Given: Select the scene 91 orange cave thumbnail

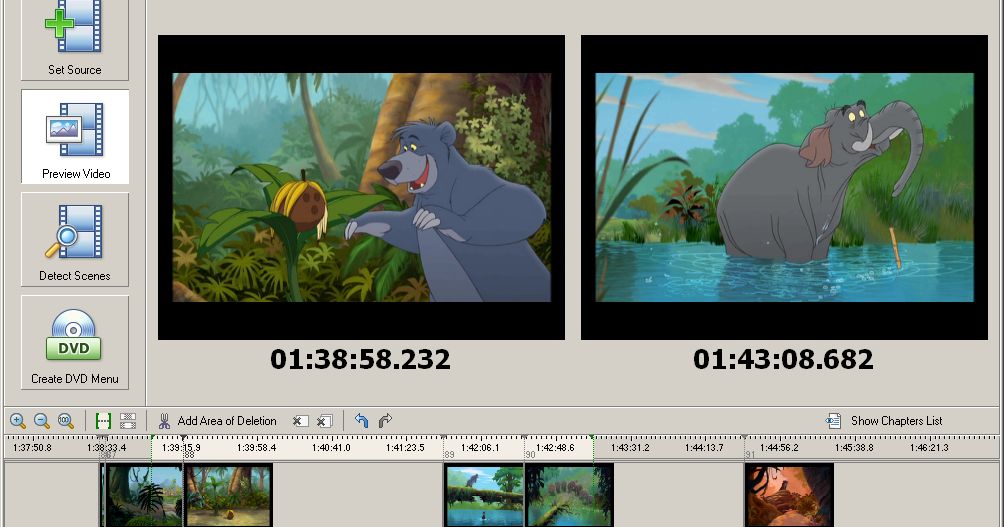Looking at the screenshot, I should 789,496.
